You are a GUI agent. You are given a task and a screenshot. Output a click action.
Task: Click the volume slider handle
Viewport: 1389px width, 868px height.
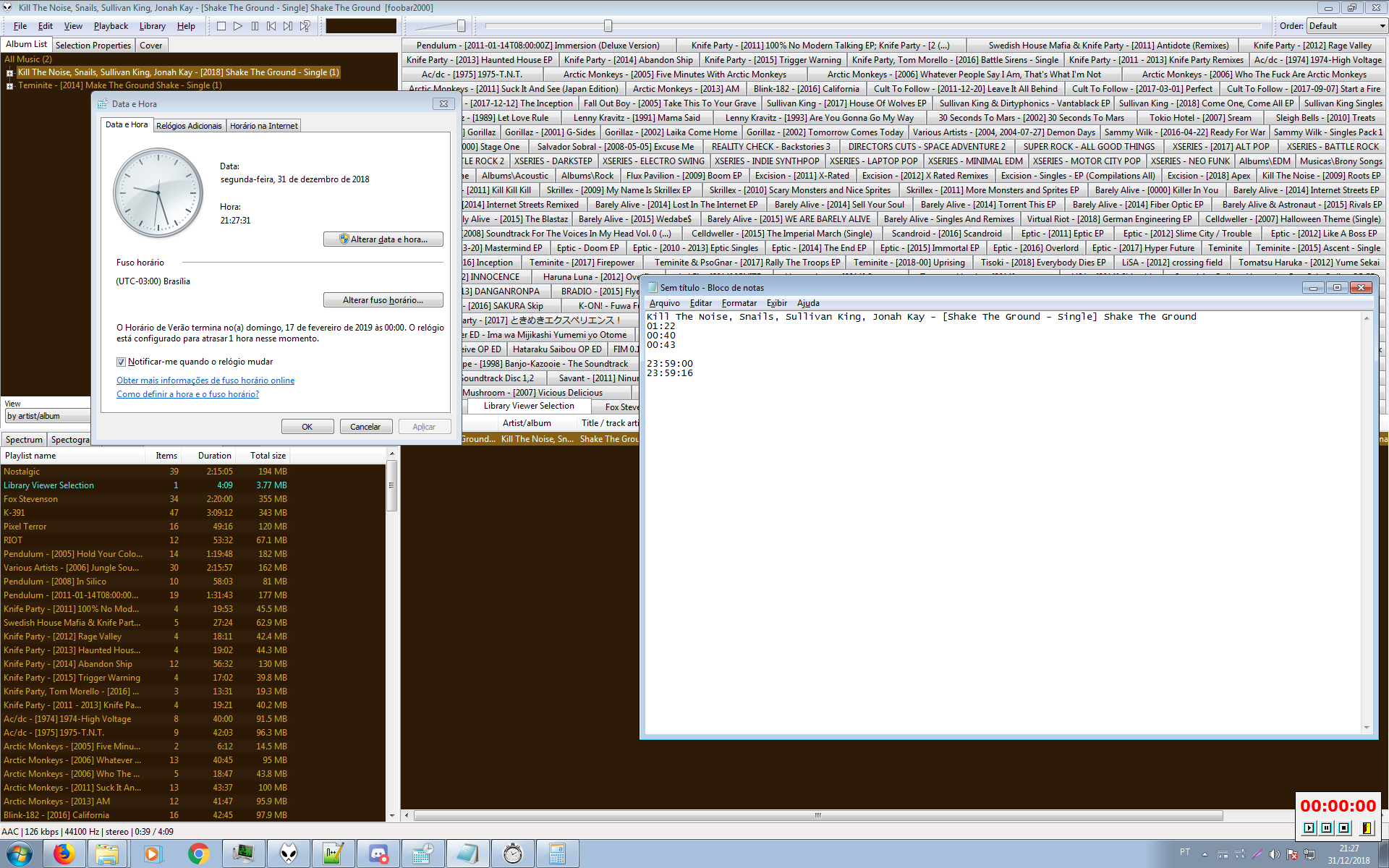[x=461, y=26]
